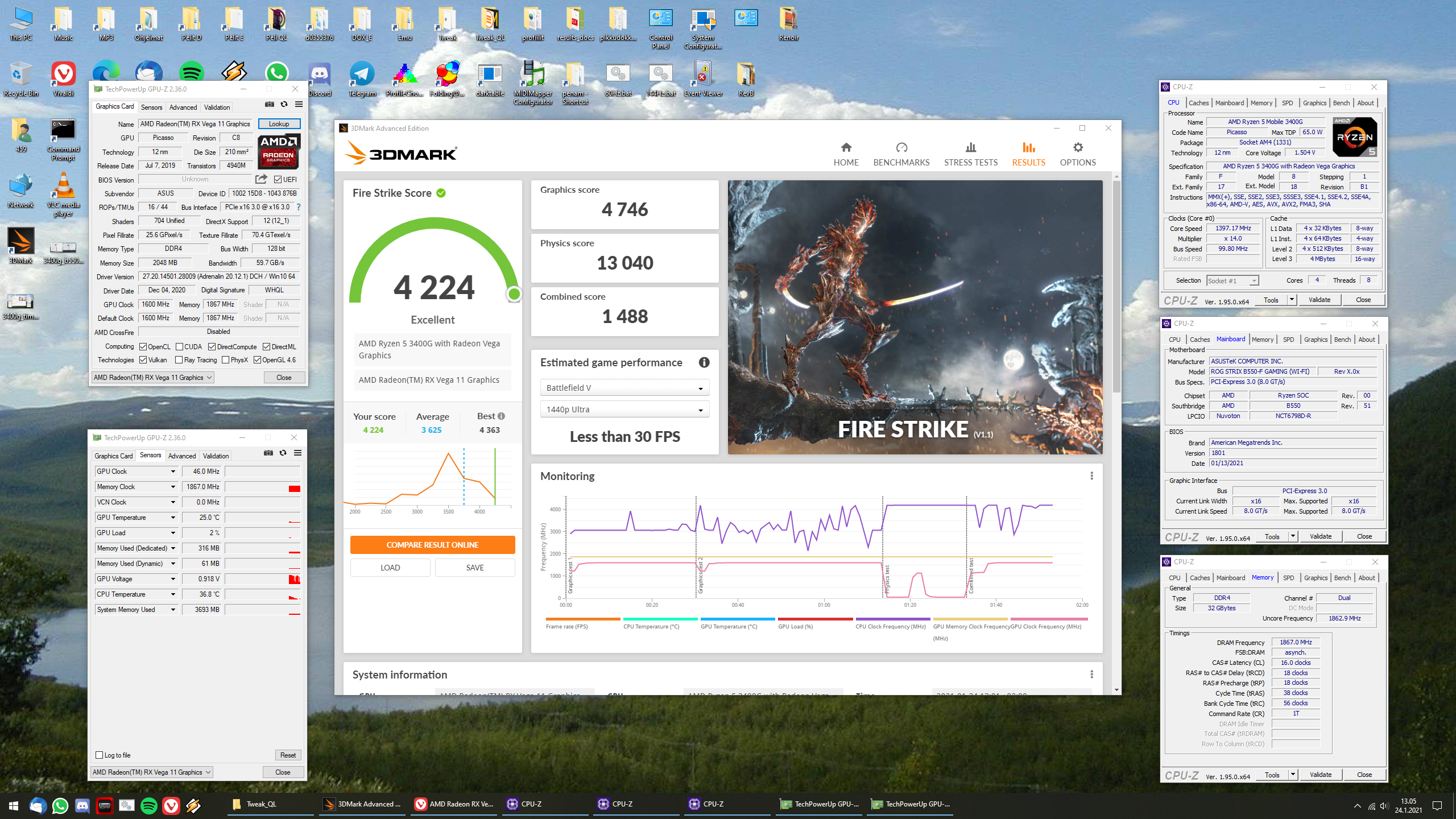Open the Bench tab in bottom CPU-Z window
Screen dimensions: 1456x819
[x=1342, y=578]
